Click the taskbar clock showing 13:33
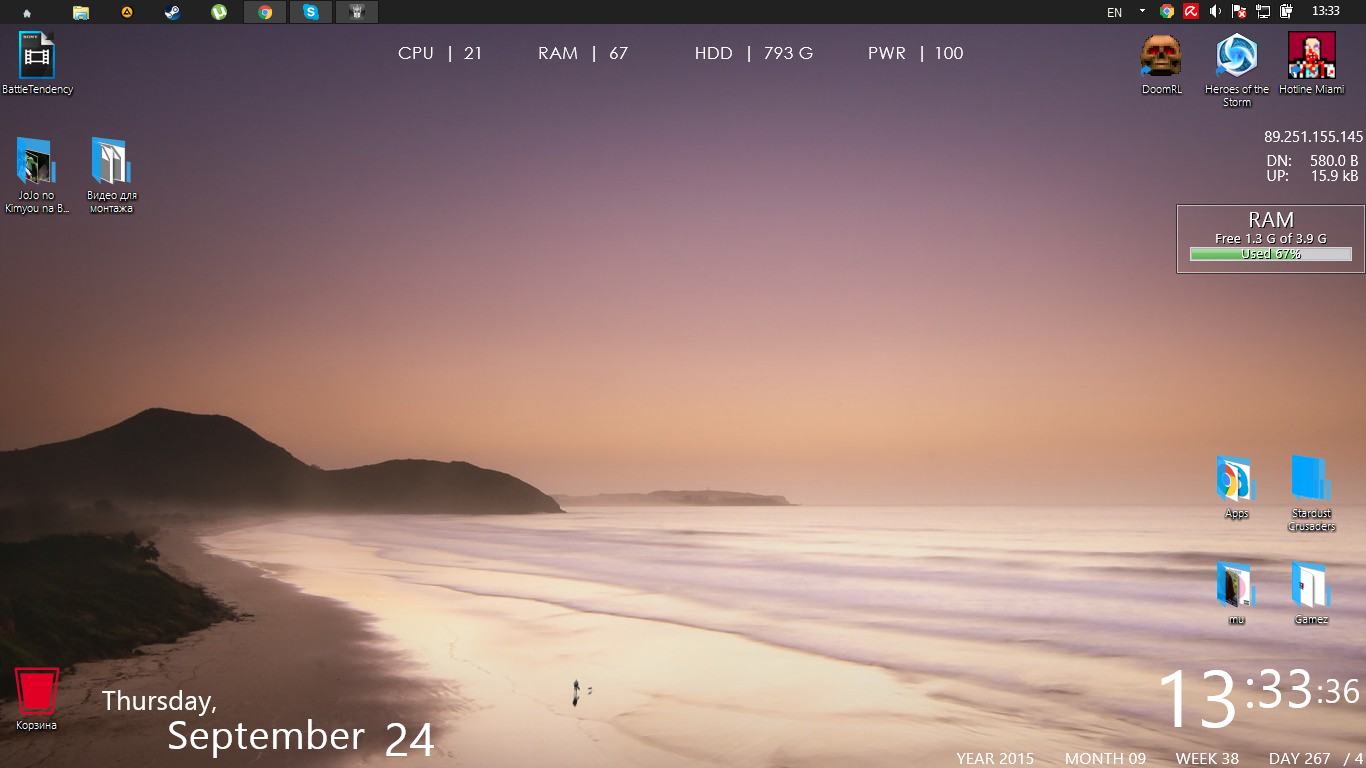Image resolution: width=1366 pixels, height=768 pixels. (x=1326, y=11)
